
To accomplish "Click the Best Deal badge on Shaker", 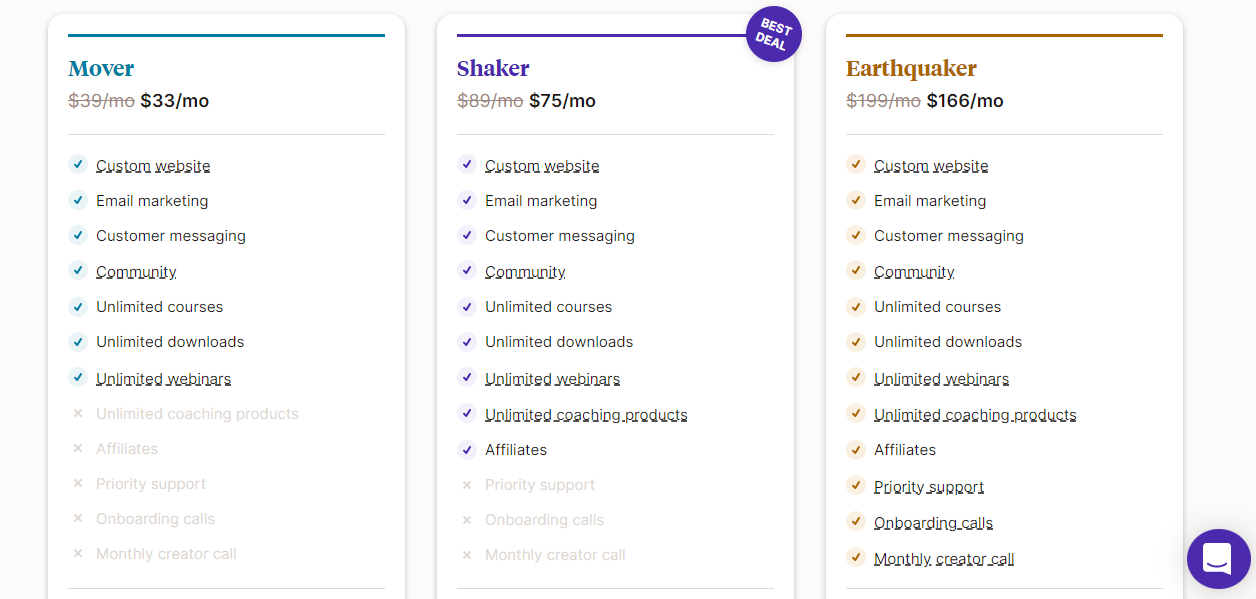I will coord(773,34).
